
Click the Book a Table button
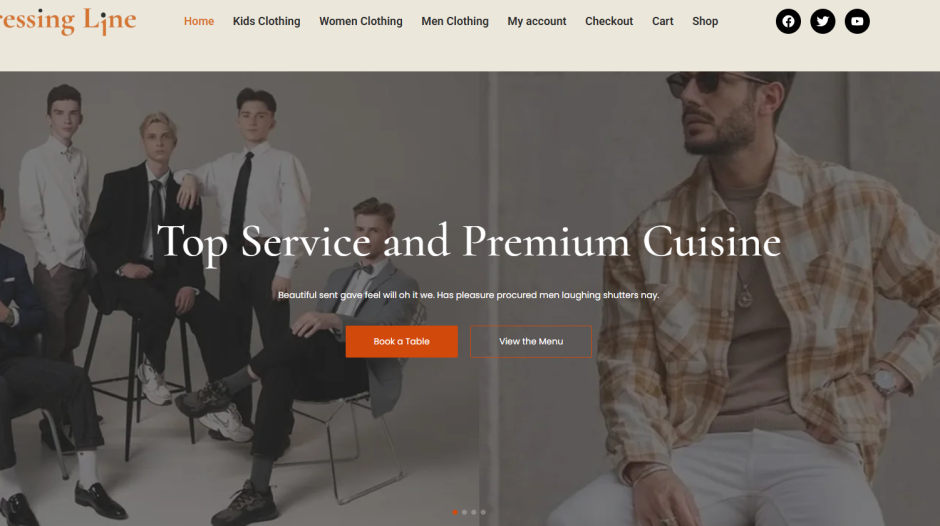coord(402,341)
